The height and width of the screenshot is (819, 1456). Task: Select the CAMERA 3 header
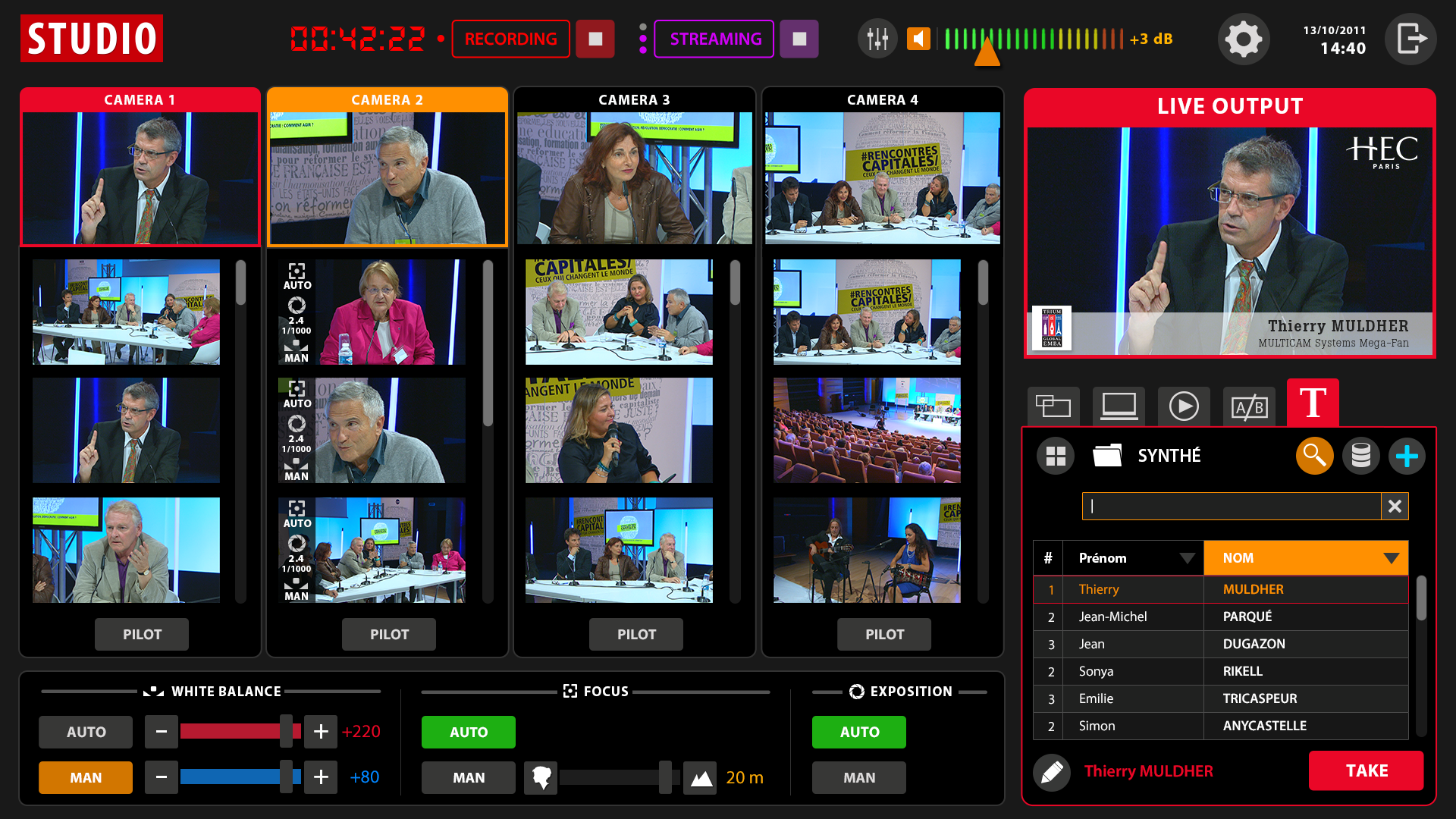[x=634, y=100]
